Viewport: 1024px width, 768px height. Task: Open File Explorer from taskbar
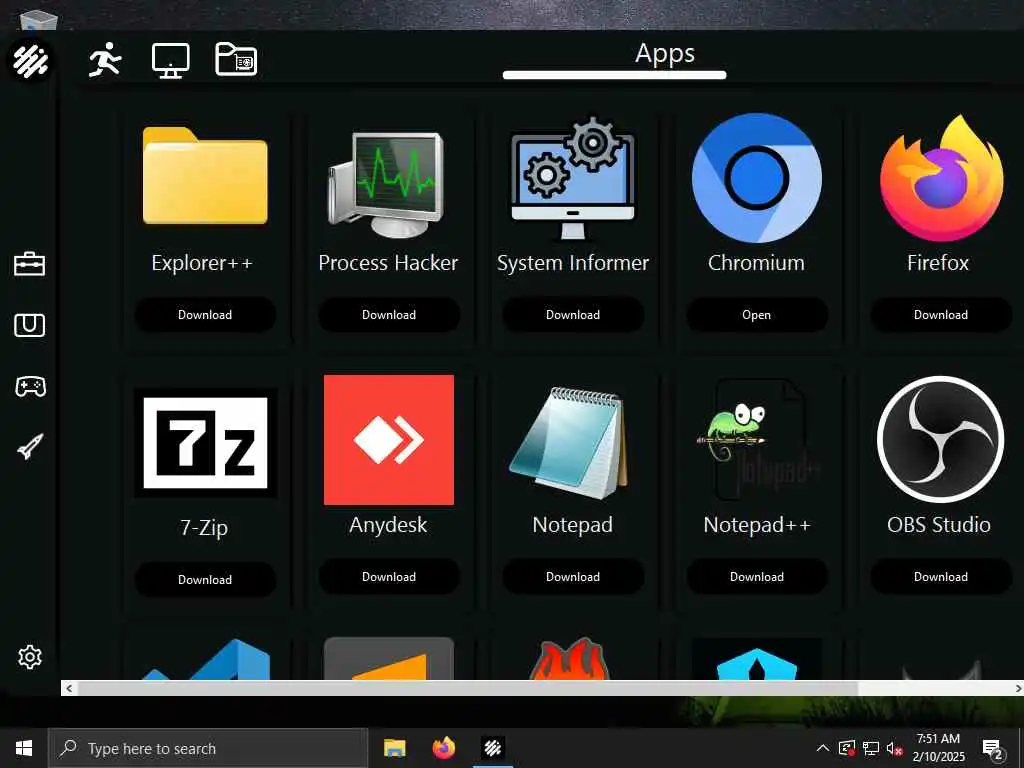tap(394, 748)
